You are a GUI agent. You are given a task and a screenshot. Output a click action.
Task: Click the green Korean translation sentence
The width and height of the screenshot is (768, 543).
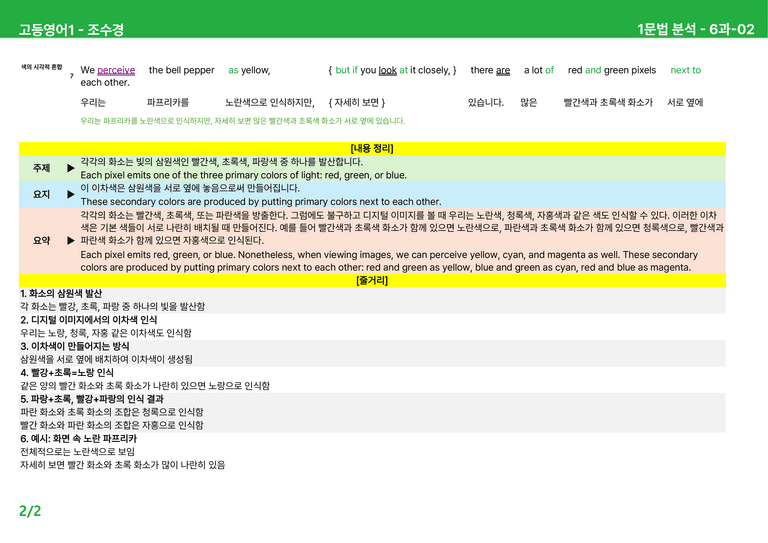pyautogui.click(x=242, y=121)
